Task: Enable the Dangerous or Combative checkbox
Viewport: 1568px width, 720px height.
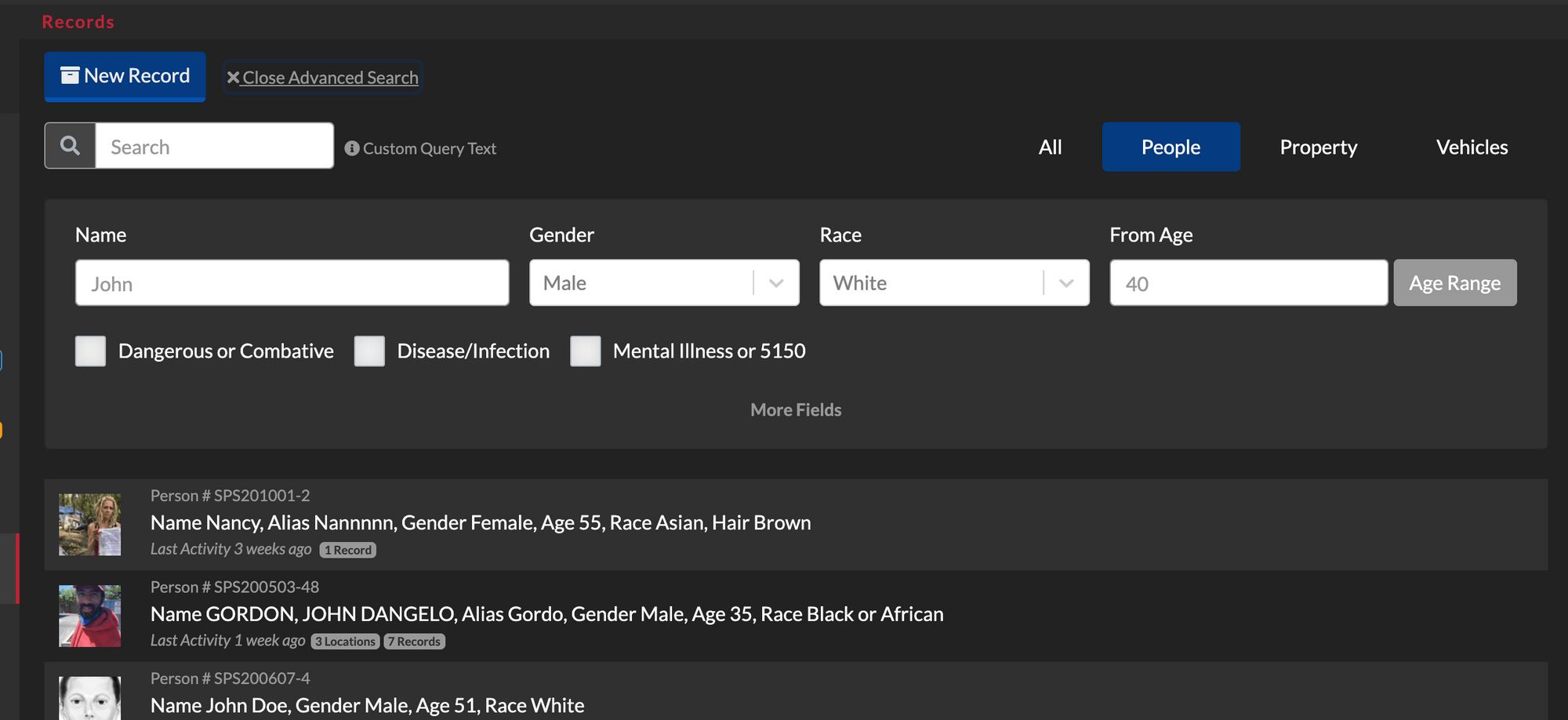Action: [91, 351]
